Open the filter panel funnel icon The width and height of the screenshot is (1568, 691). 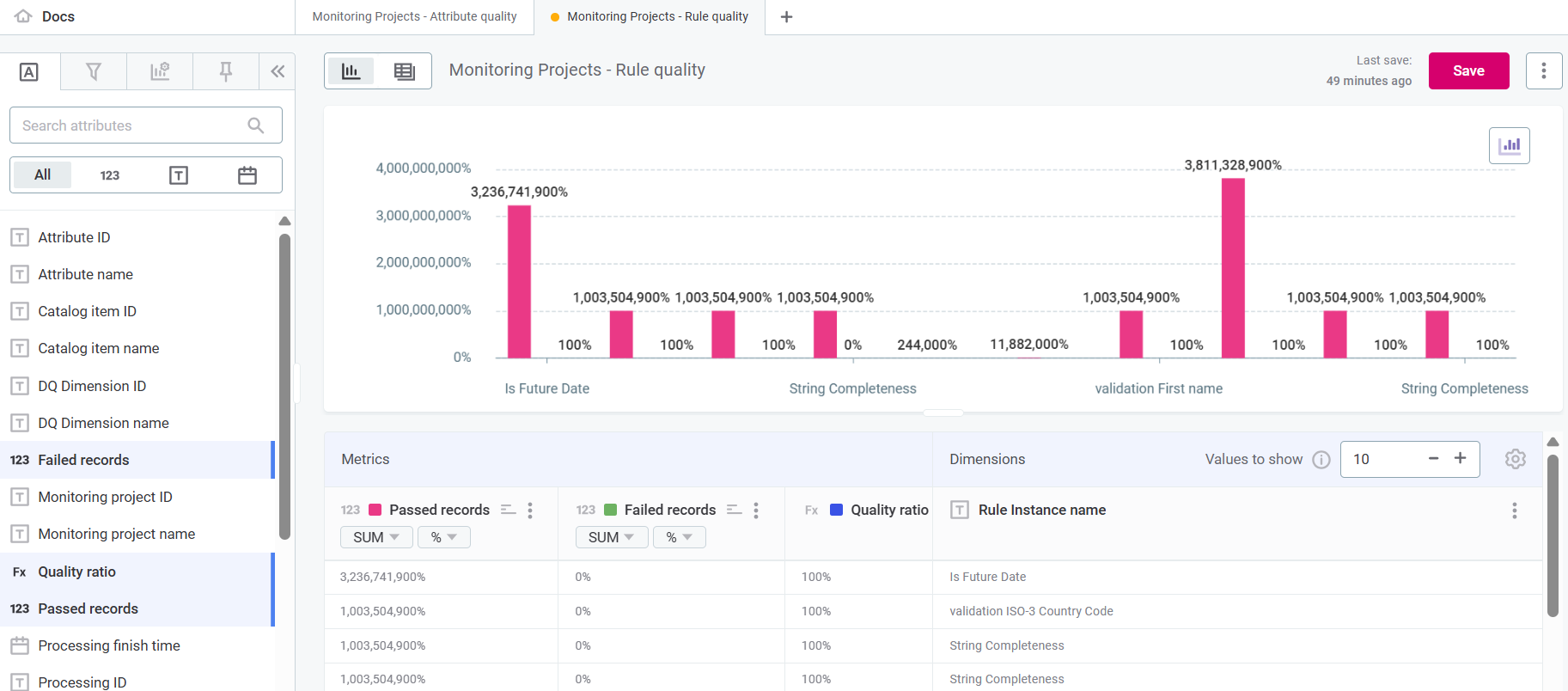click(x=94, y=72)
